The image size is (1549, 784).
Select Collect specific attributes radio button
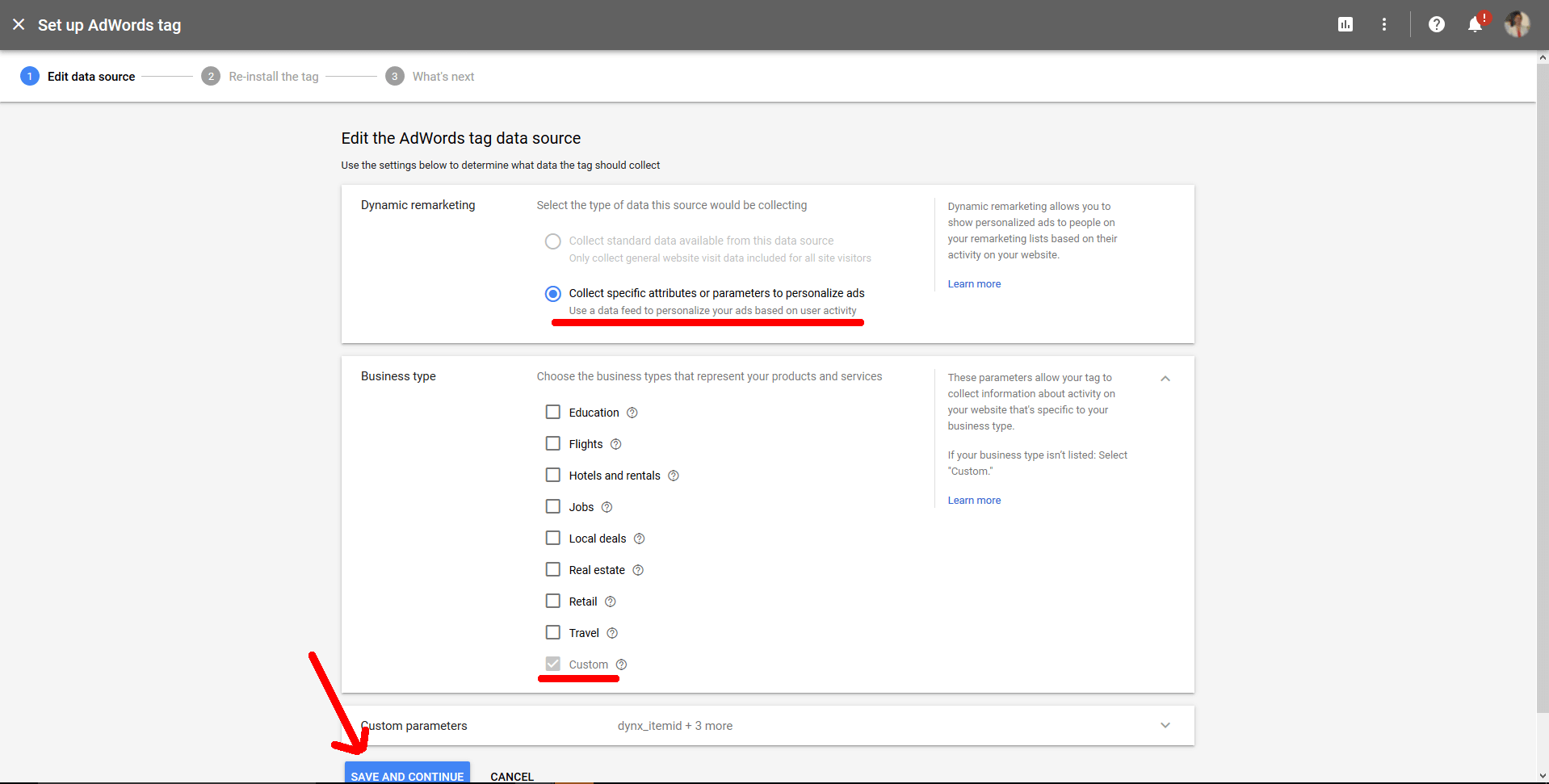tap(553, 294)
